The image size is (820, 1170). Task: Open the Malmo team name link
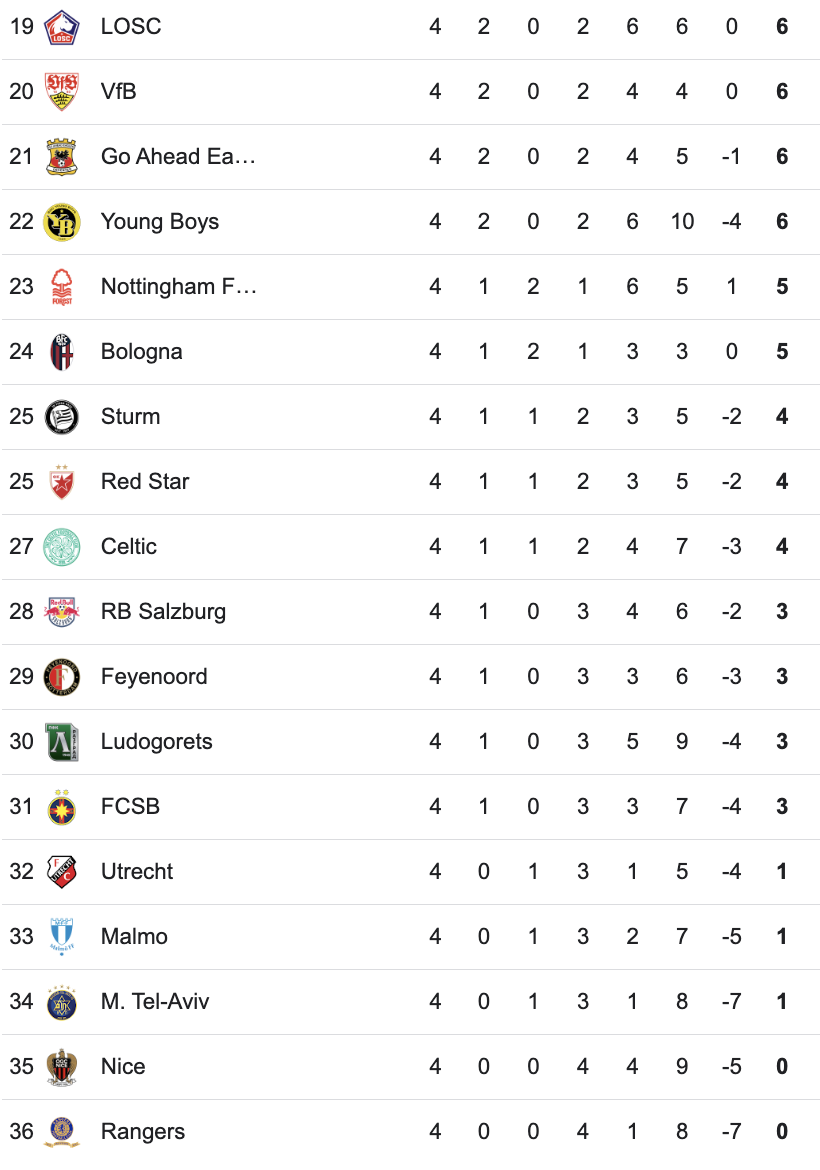tap(134, 937)
